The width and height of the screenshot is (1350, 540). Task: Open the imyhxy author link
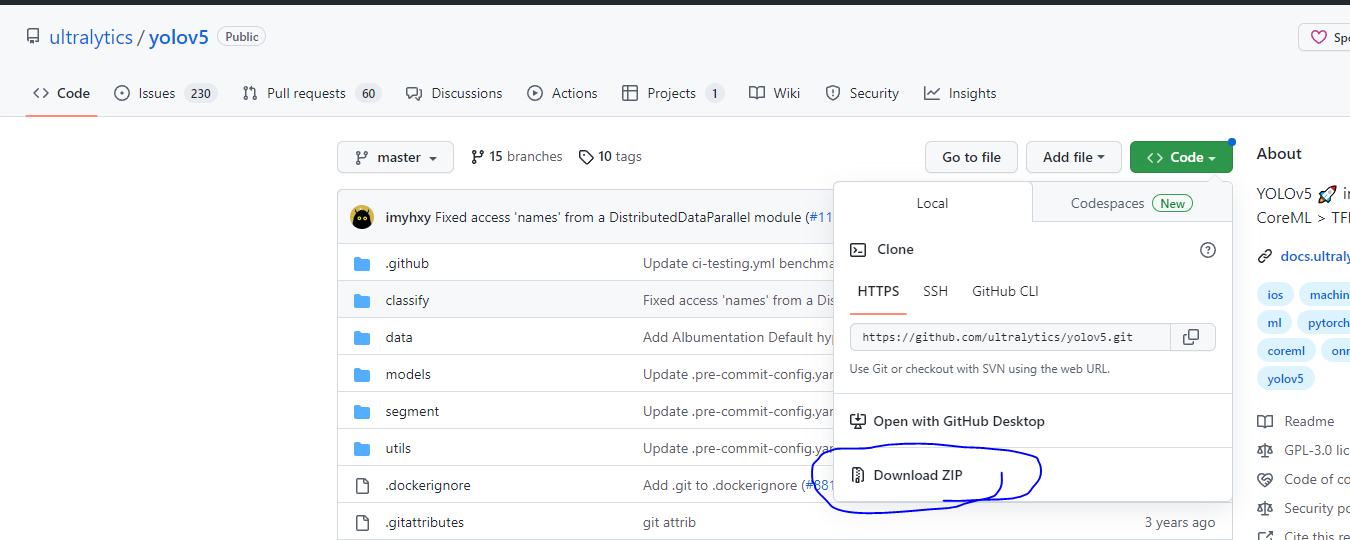point(408,217)
